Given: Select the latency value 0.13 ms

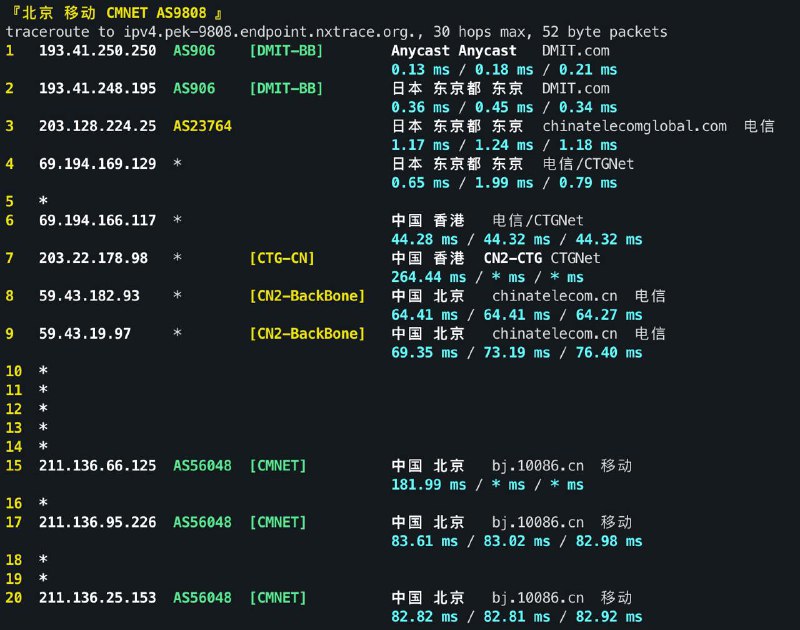Looking at the screenshot, I should pyautogui.click(x=420, y=70).
